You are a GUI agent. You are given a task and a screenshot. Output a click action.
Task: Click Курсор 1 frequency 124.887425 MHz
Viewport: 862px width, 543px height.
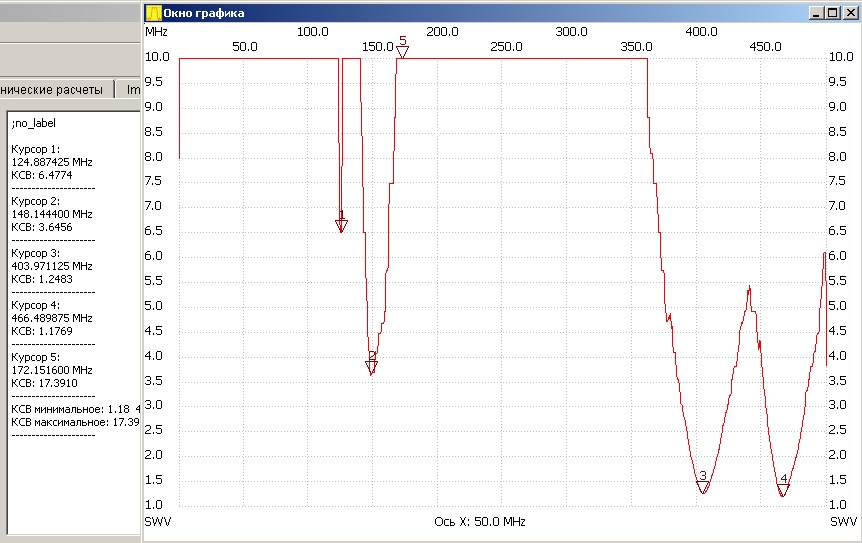tap(52, 162)
